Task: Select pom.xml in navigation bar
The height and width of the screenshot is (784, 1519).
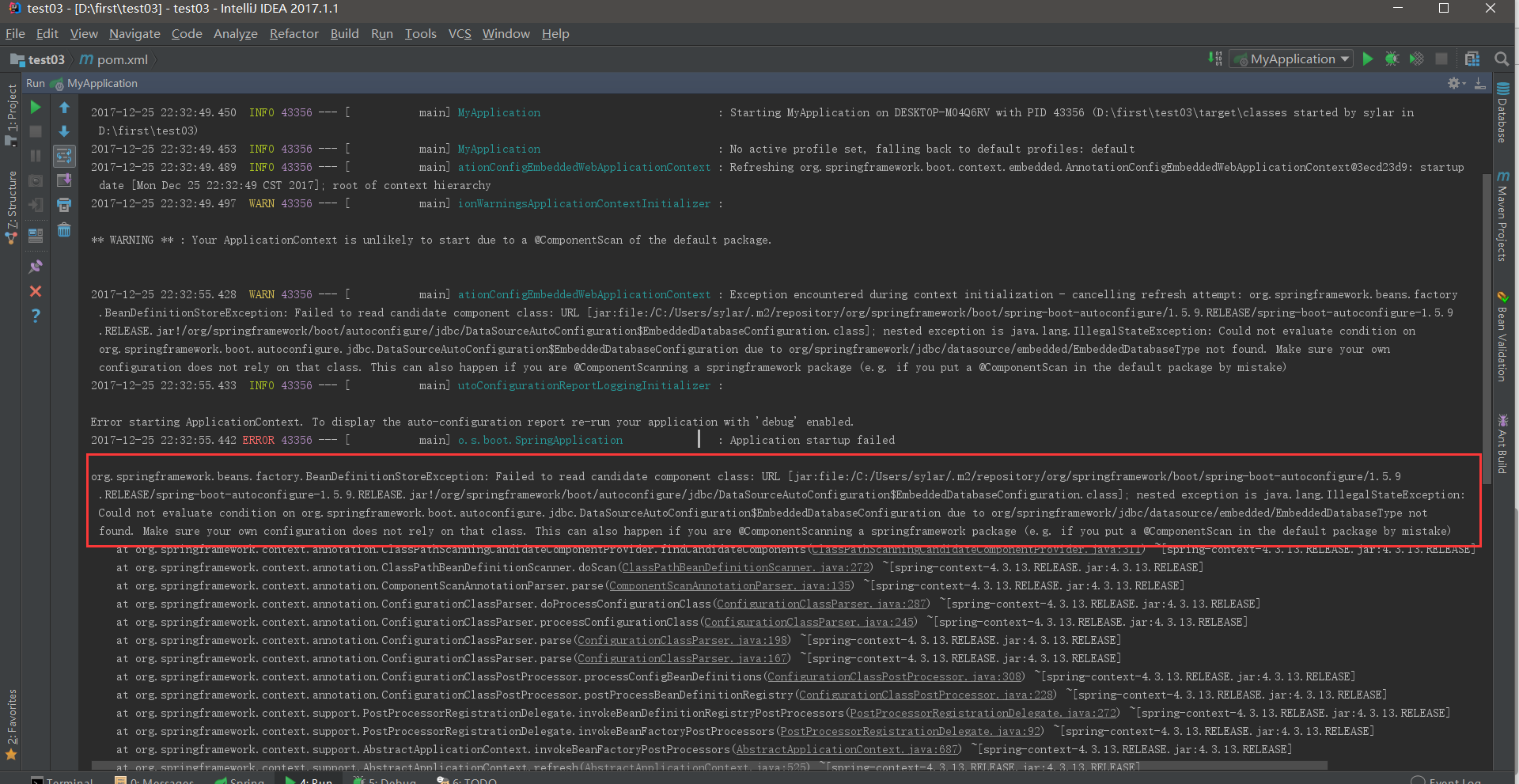Action: [114, 59]
